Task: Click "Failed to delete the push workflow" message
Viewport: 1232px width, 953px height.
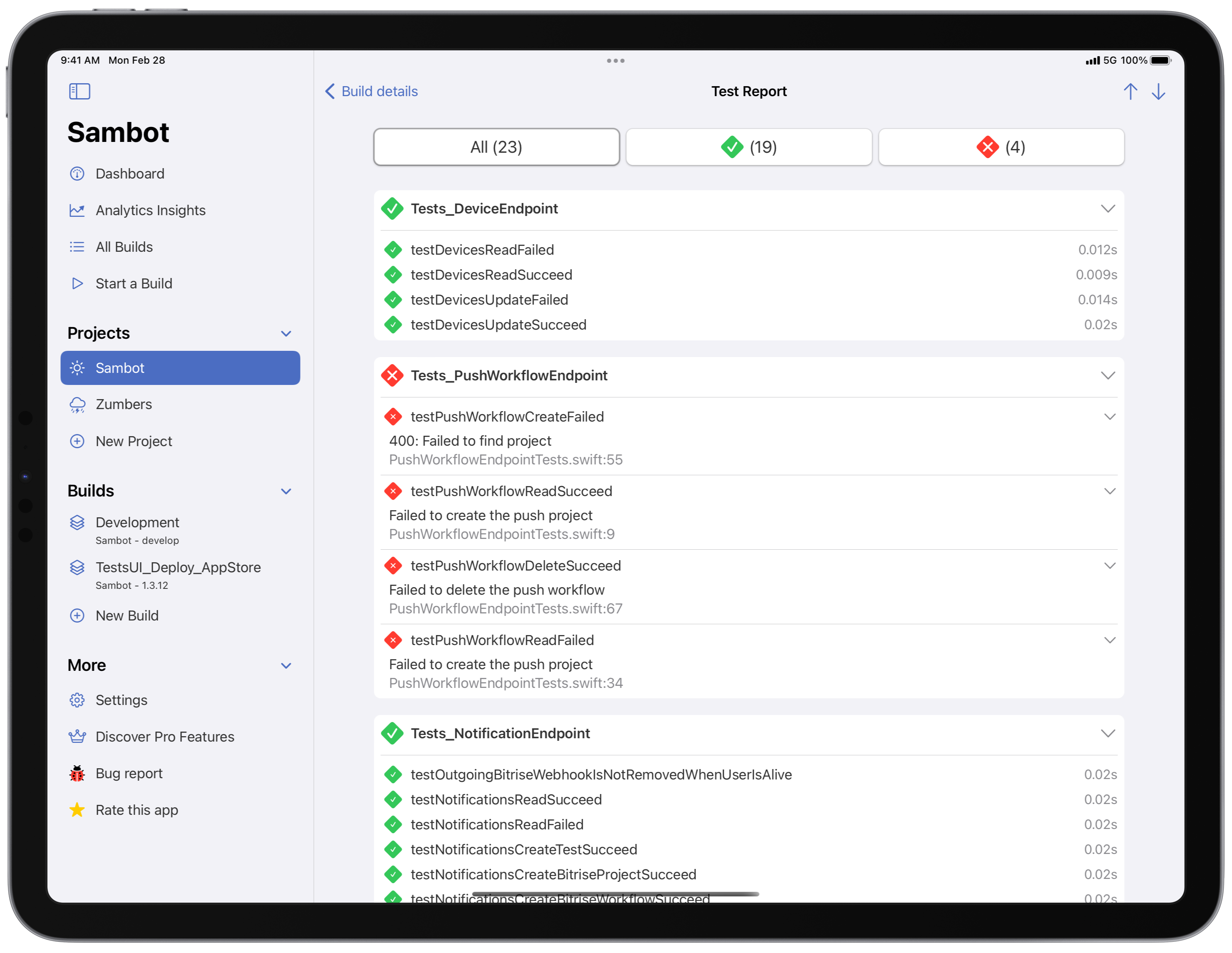Action: click(x=497, y=590)
